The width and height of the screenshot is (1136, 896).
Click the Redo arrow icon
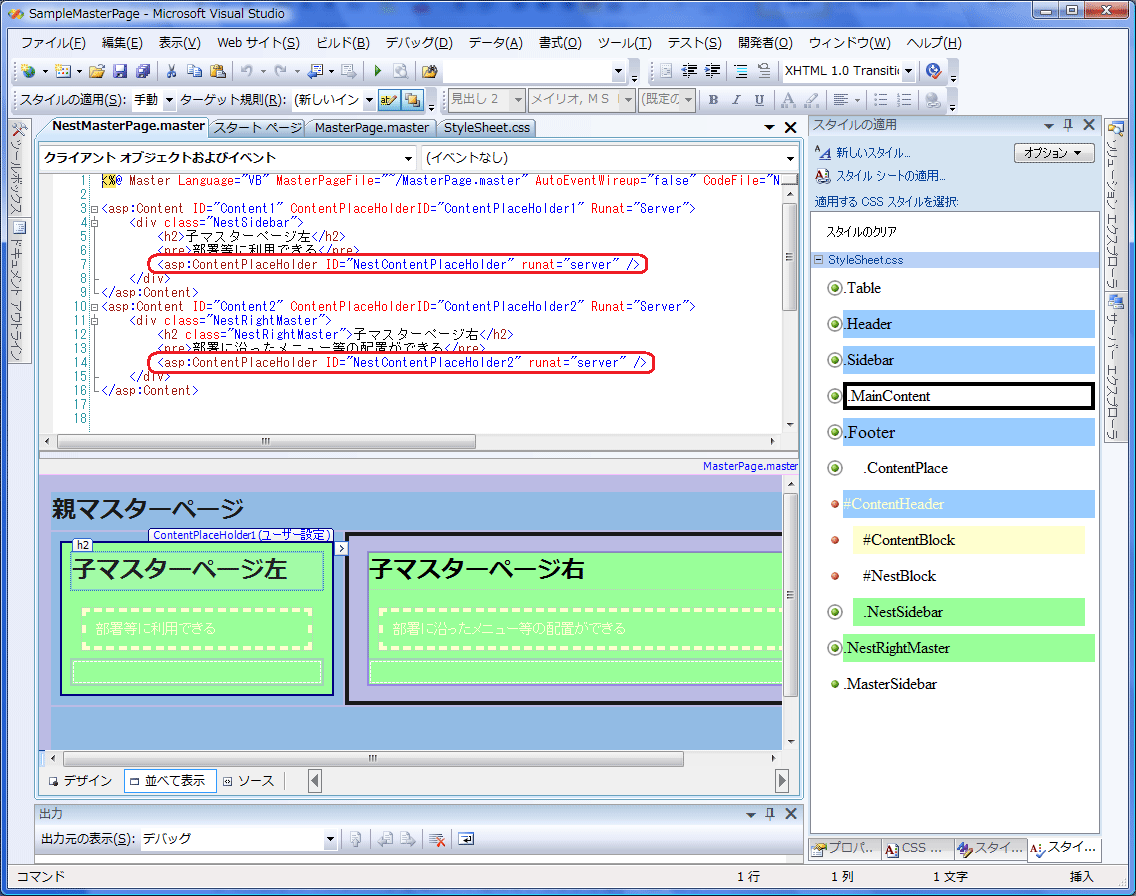[280, 71]
